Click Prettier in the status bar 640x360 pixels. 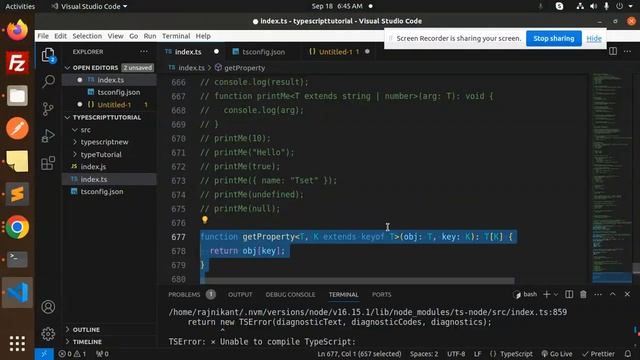[x=598, y=354]
